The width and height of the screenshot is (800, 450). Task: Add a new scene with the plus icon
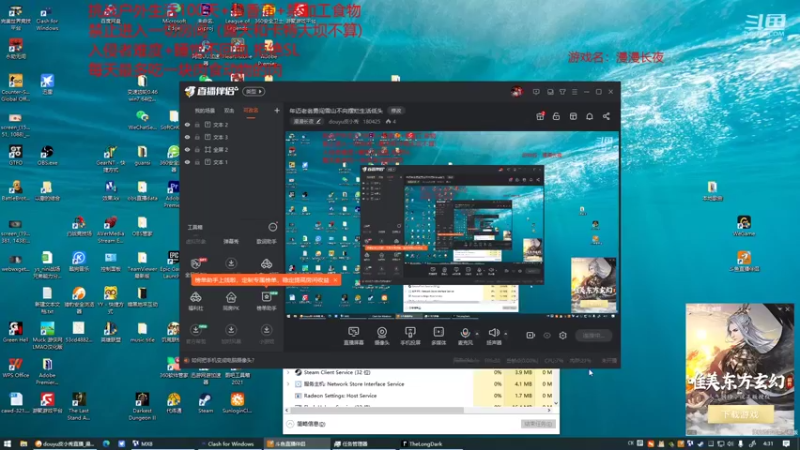[x=277, y=110]
